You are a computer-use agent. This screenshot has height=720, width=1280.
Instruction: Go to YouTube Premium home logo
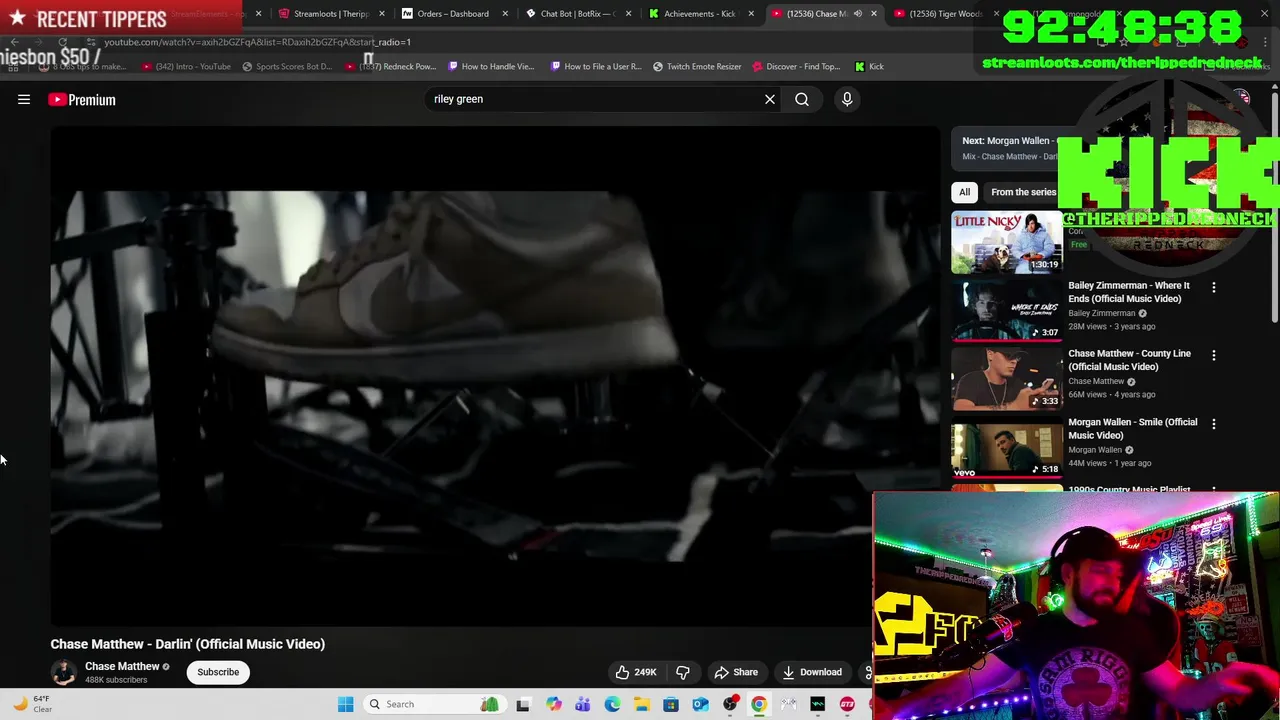pyautogui.click(x=82, y=99)
